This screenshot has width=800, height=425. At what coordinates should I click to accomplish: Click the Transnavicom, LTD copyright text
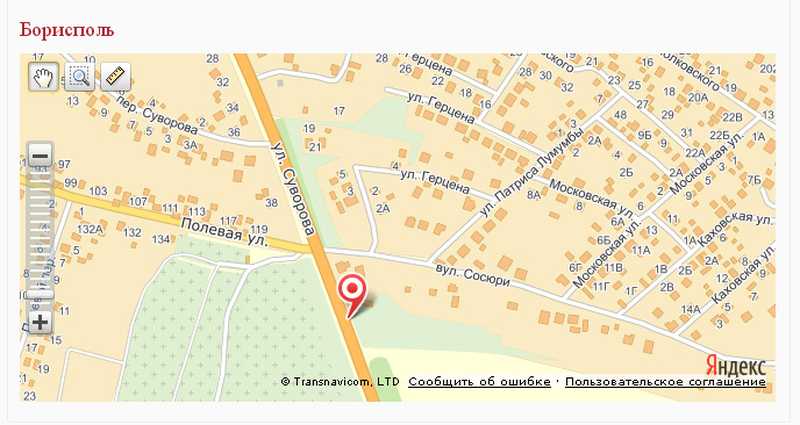pos(340,382)
